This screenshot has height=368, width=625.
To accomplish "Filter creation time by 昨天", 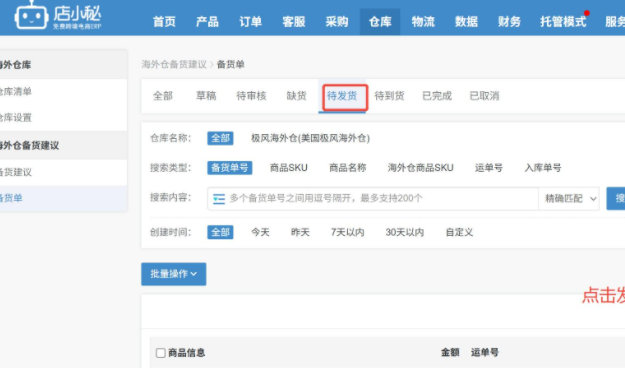I will 300,232.
